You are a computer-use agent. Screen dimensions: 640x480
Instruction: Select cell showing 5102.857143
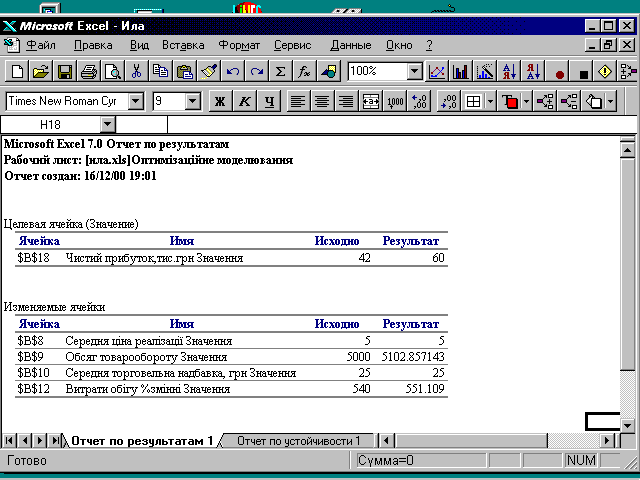click(413, 357)
